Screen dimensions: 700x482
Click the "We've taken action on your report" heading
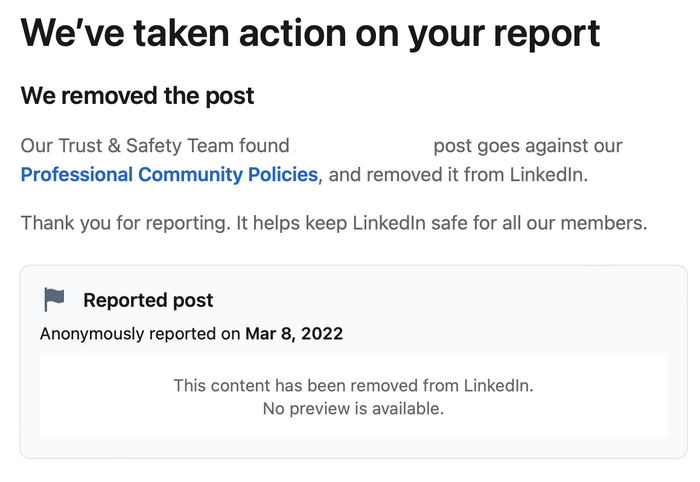(310, 34)
